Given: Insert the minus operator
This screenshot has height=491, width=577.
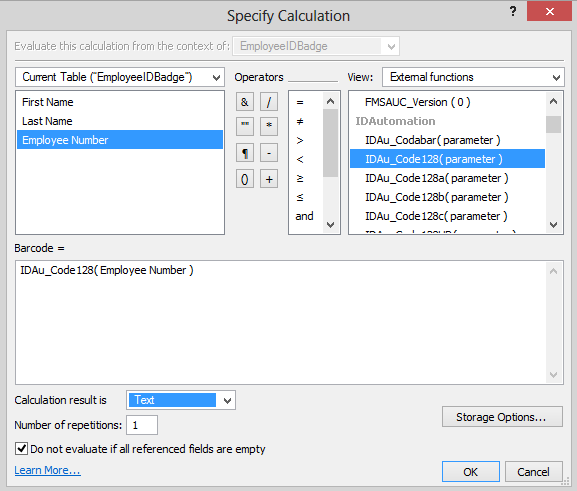Looking at the screenshot, I should (269, 153).
